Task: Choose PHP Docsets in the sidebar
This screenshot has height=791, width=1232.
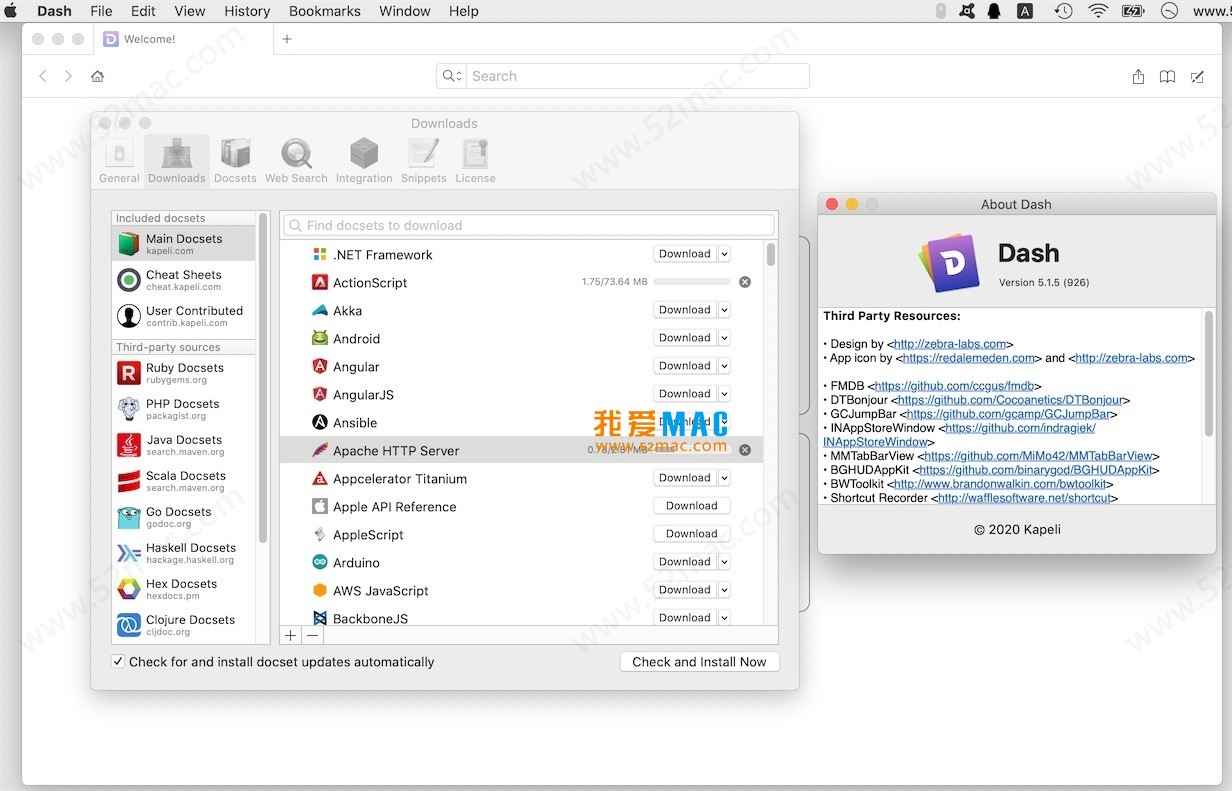Action: [184, 409]
